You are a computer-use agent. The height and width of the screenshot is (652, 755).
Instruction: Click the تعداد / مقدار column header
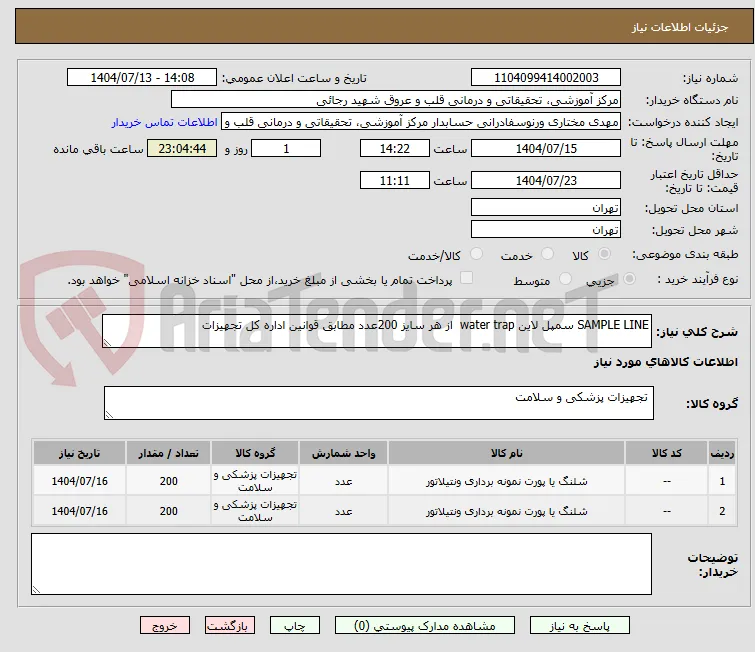click(168, 453)
